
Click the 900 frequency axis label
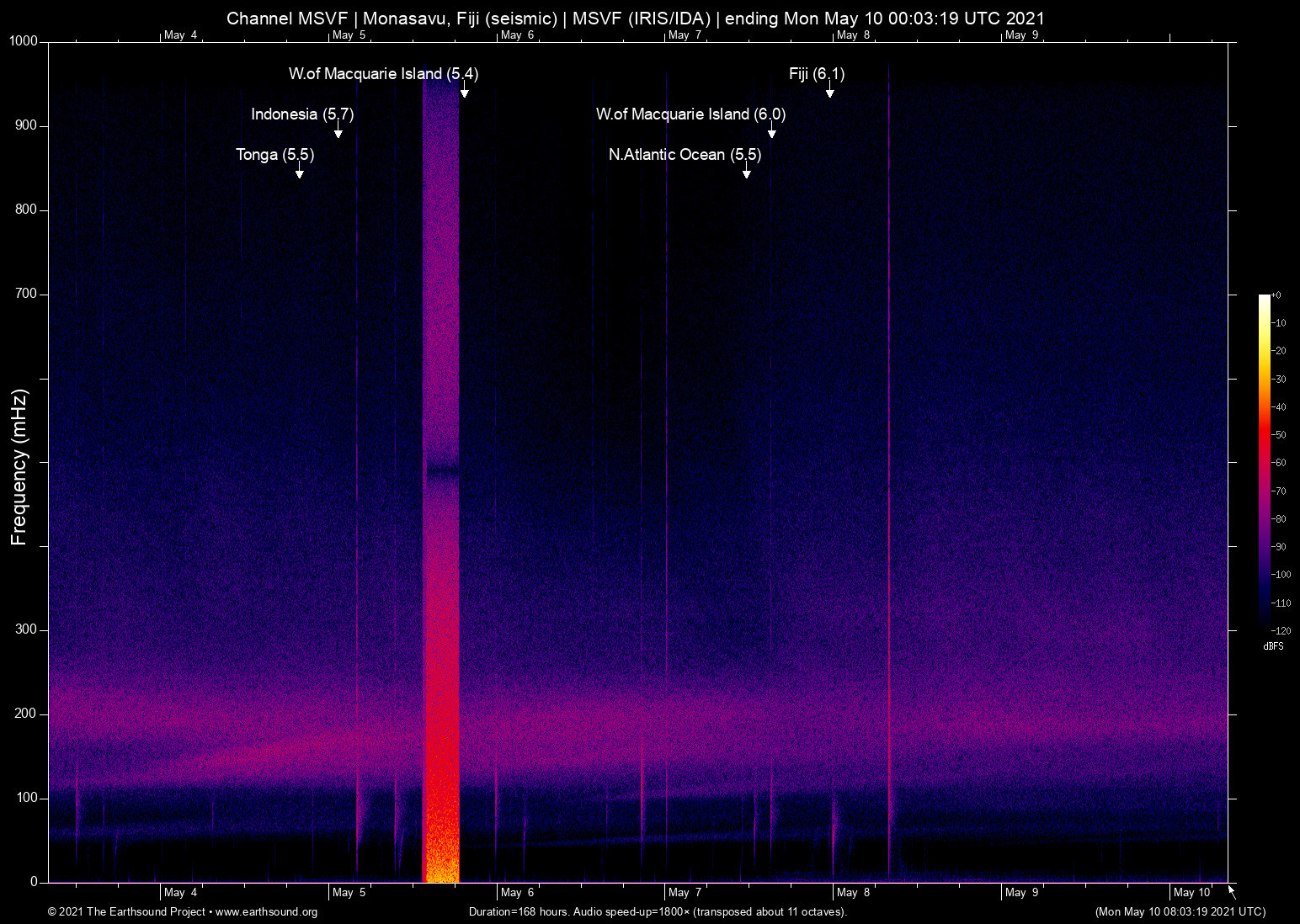click(x=26, y=125)
